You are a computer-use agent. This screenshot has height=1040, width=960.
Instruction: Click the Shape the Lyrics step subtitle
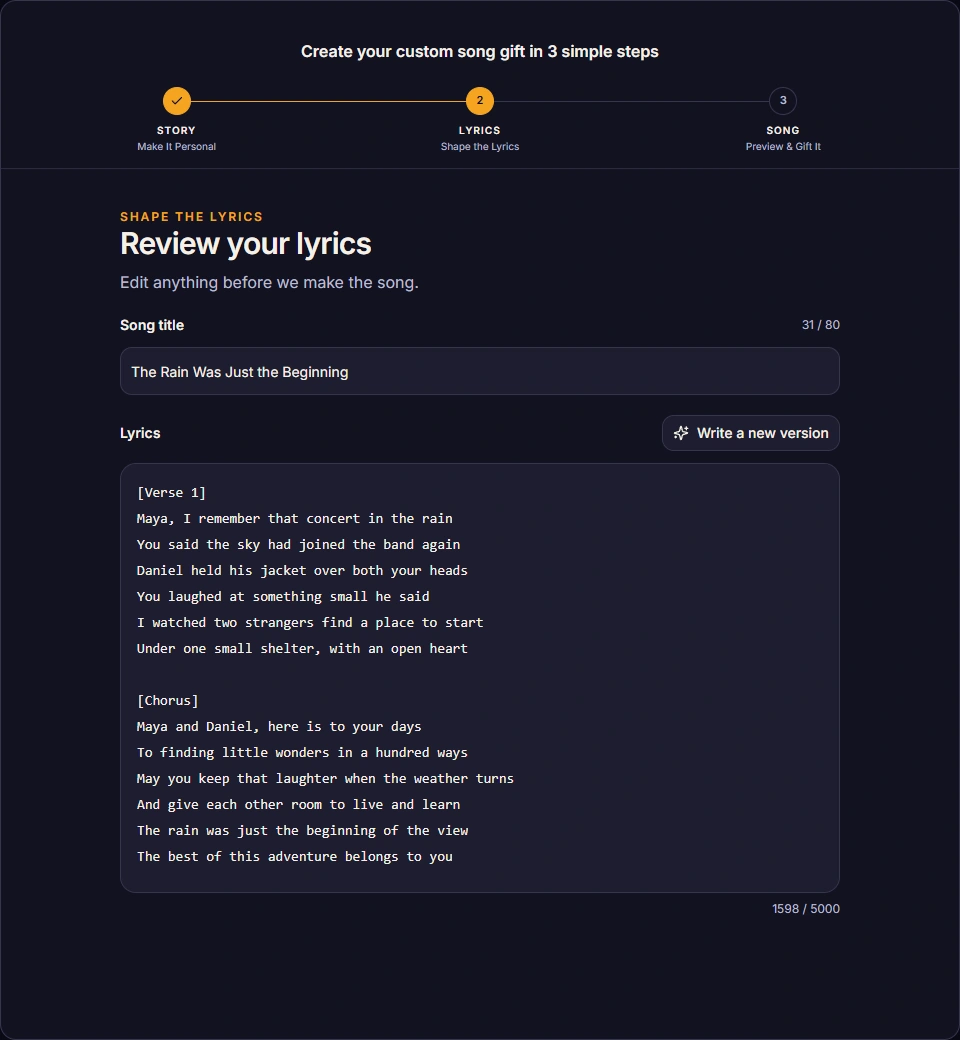pyautogui.click(x=480, y=147)
